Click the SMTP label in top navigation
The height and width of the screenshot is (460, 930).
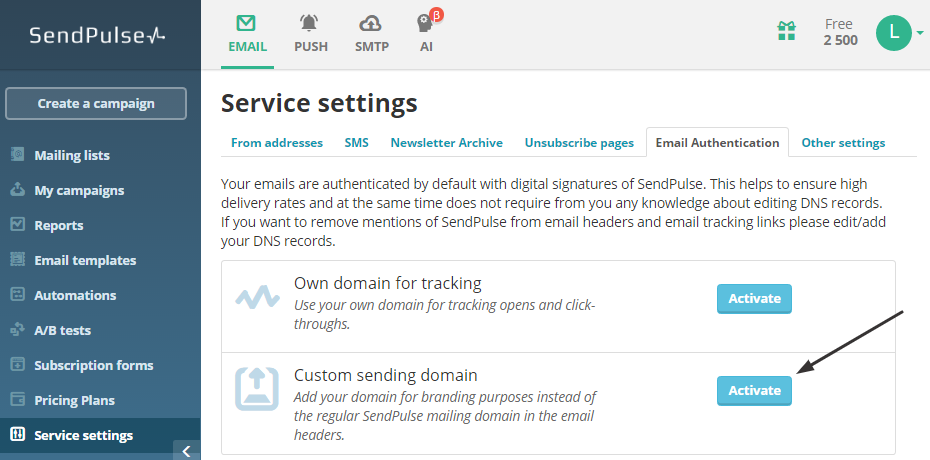pyautogui.click(x=372, y=47)
